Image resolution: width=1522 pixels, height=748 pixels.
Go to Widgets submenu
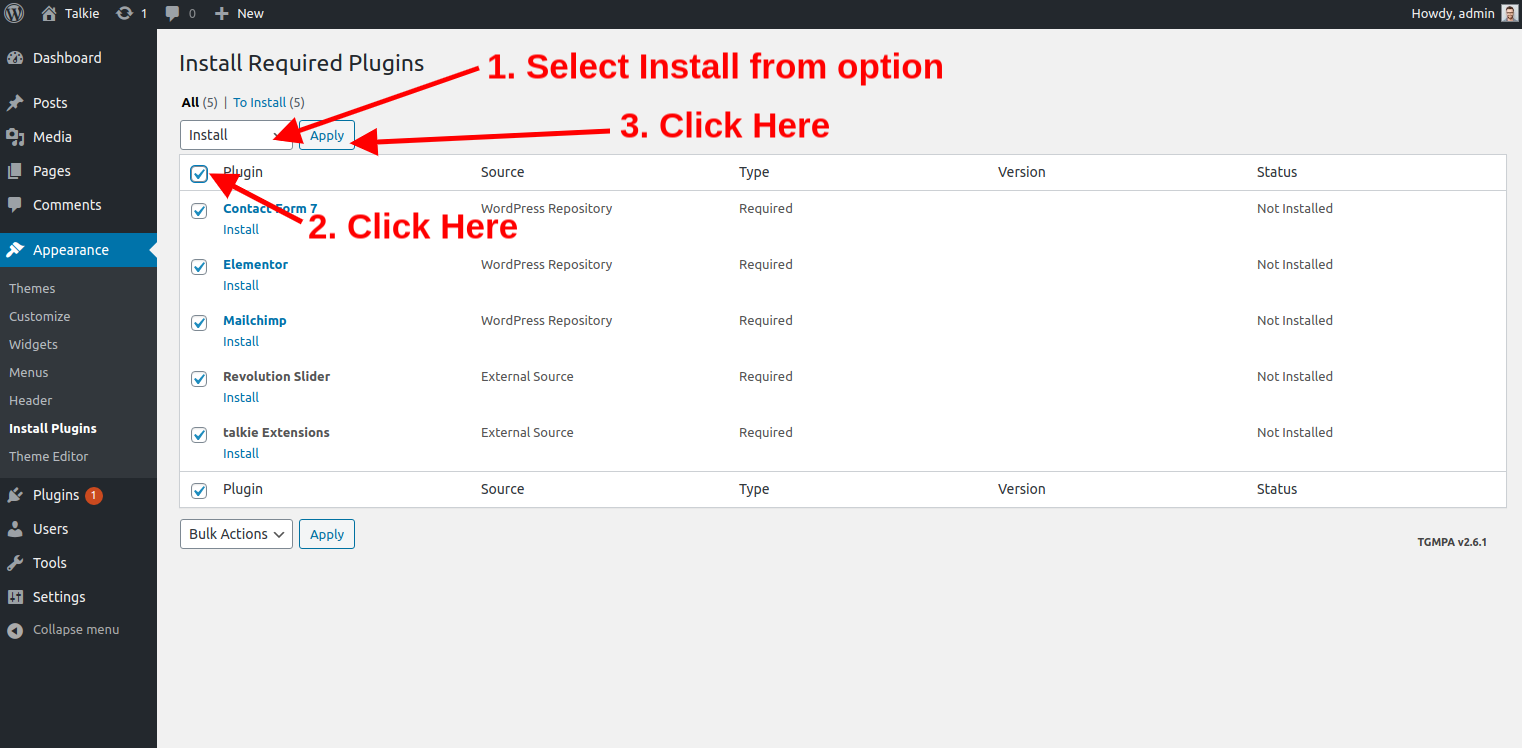[34, 344]
